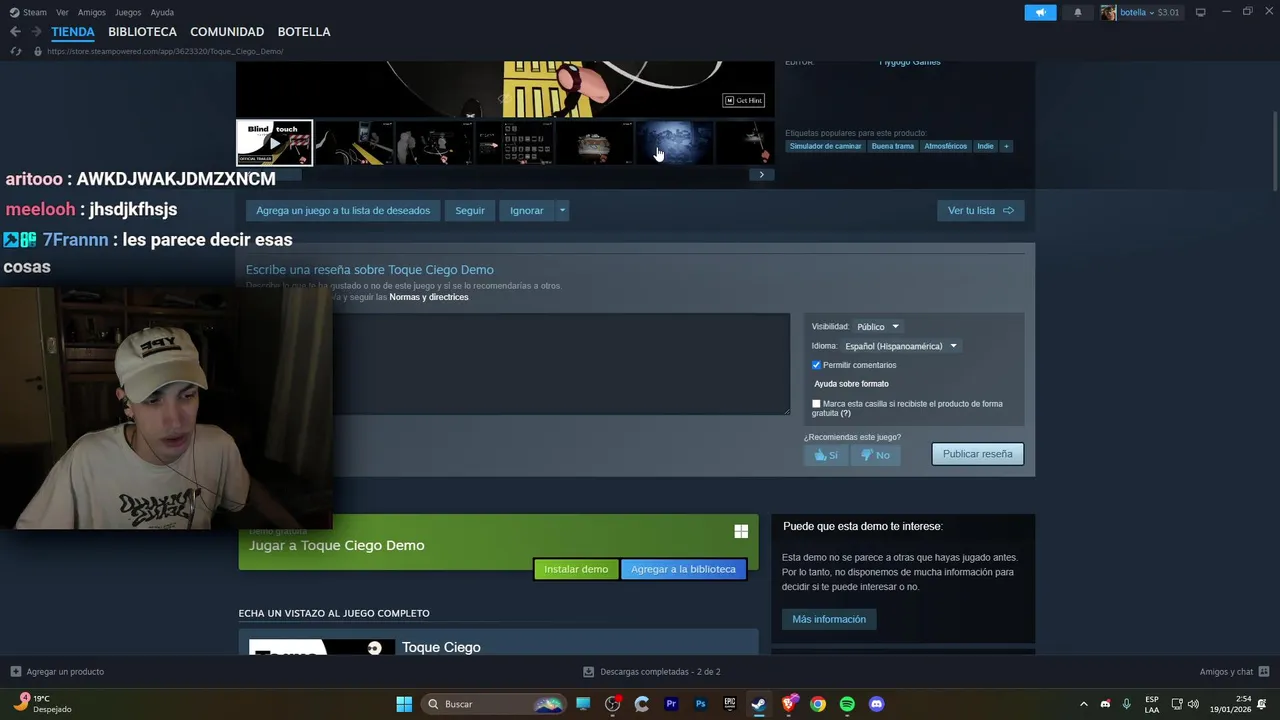Switch to the BIBLIOTECA tab
This screenshot has width=1280, height=720.
142,32
